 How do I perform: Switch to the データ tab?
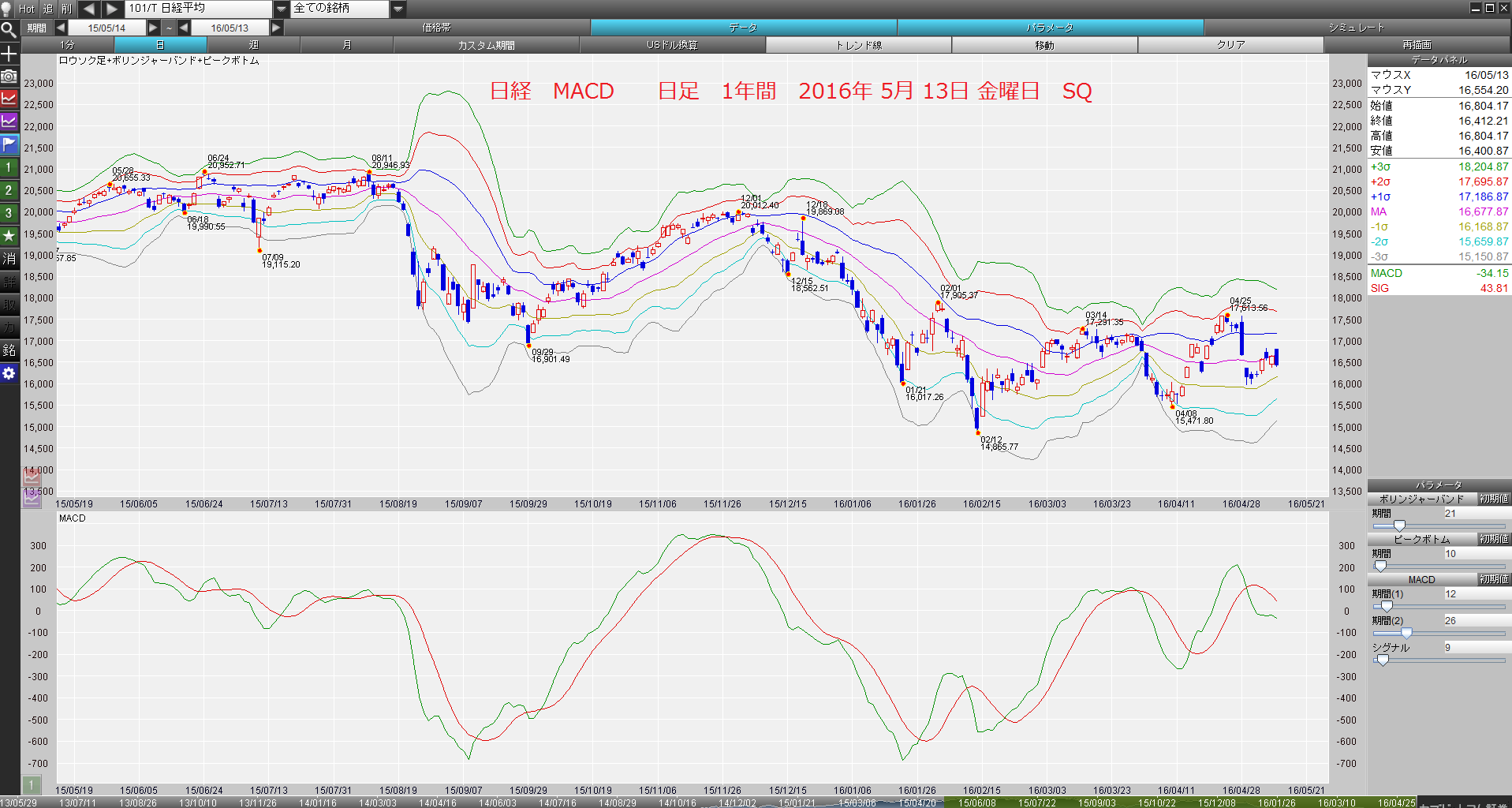pos(743,28)
